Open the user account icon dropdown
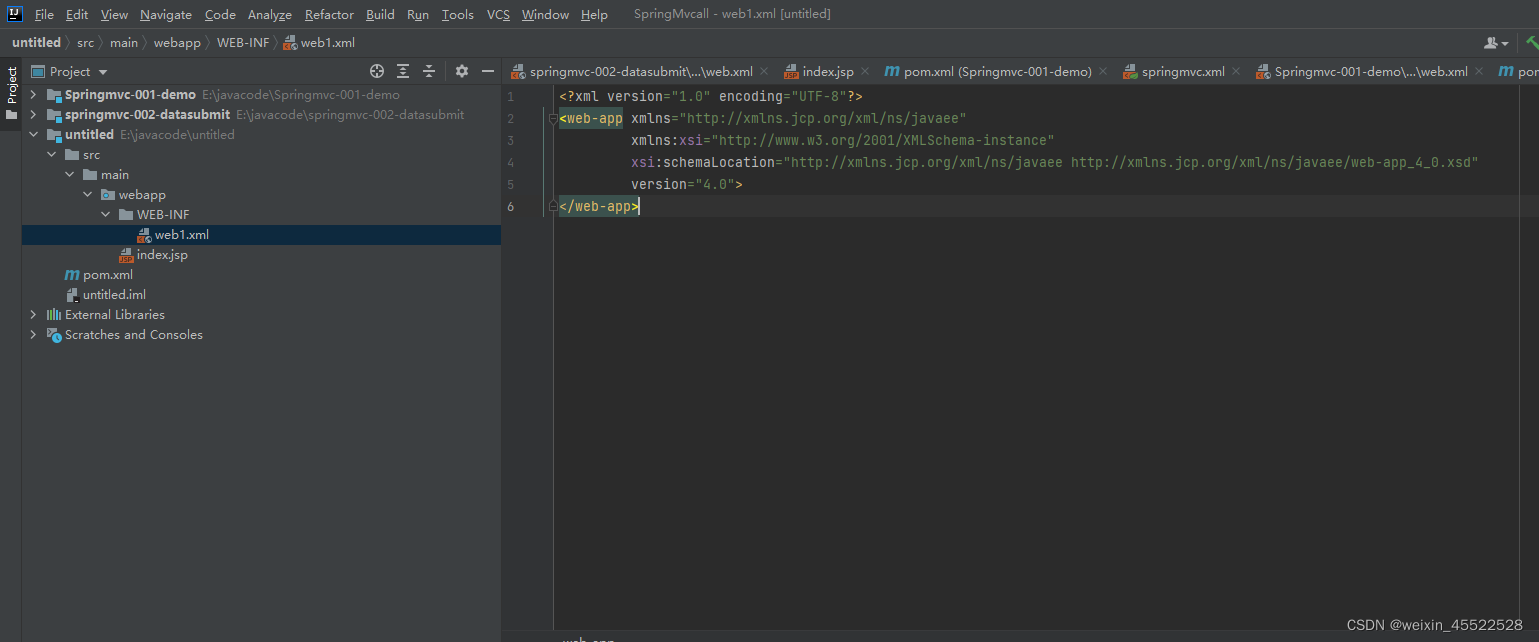1539x642 pixels. click(1496, 43)
